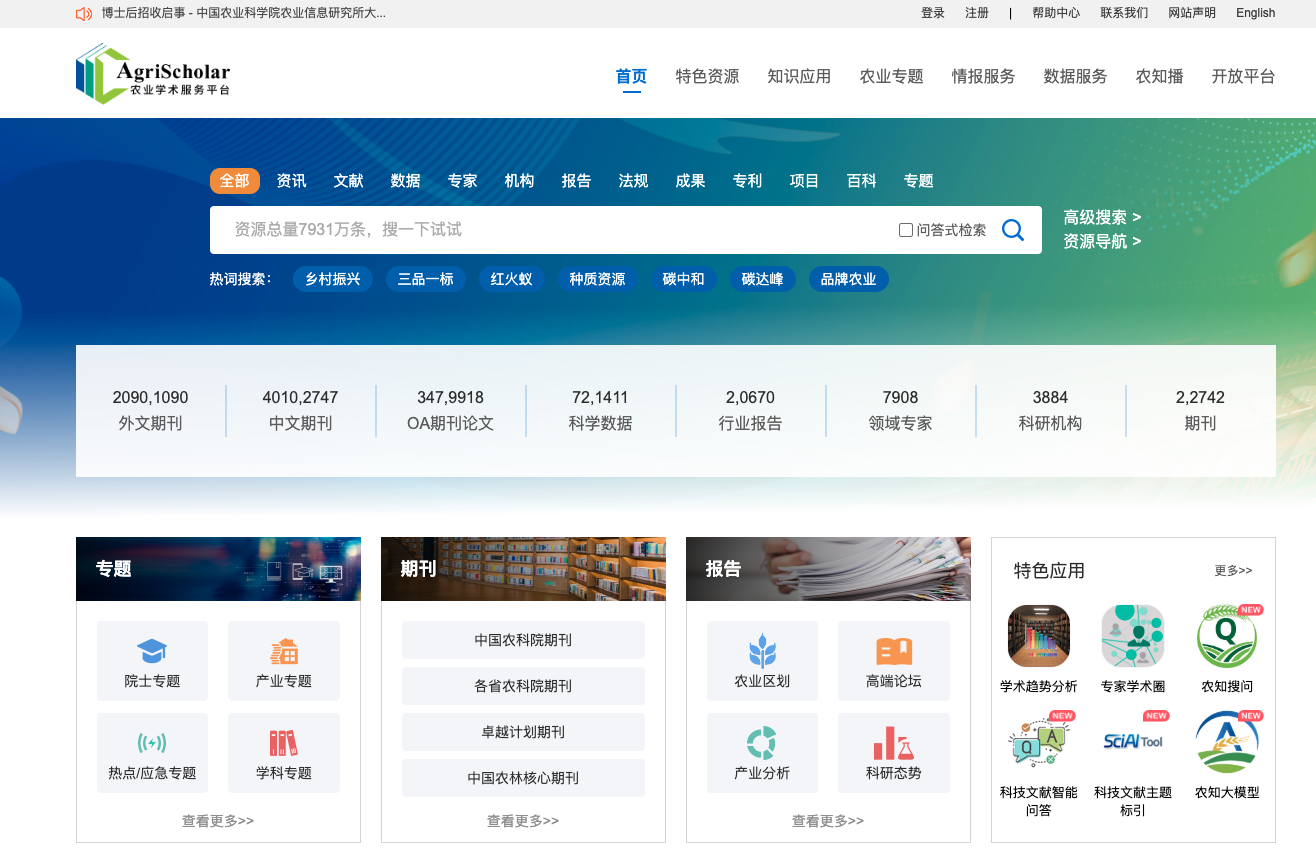The width and height of the screenshot is (1316, 863).
Task: Enable 问答式检索 checkbox
Action: [x=906, y=230]
